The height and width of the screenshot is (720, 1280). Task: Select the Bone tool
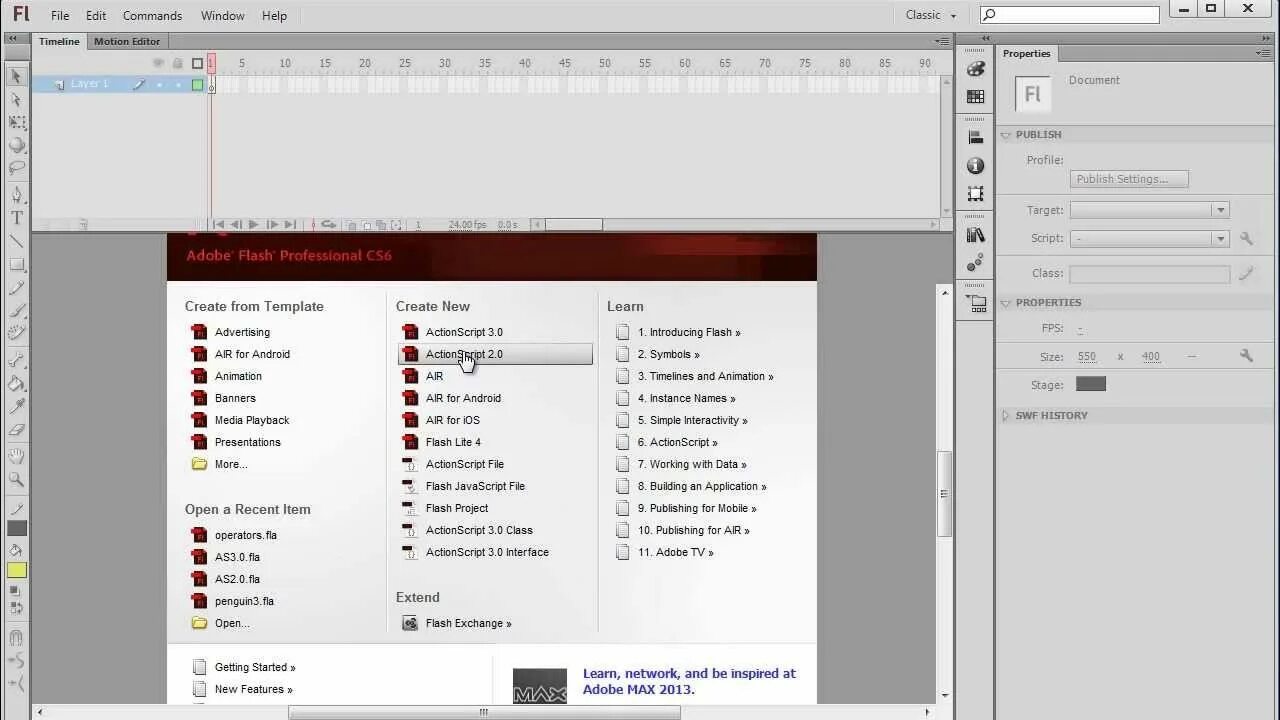(16, 360)
